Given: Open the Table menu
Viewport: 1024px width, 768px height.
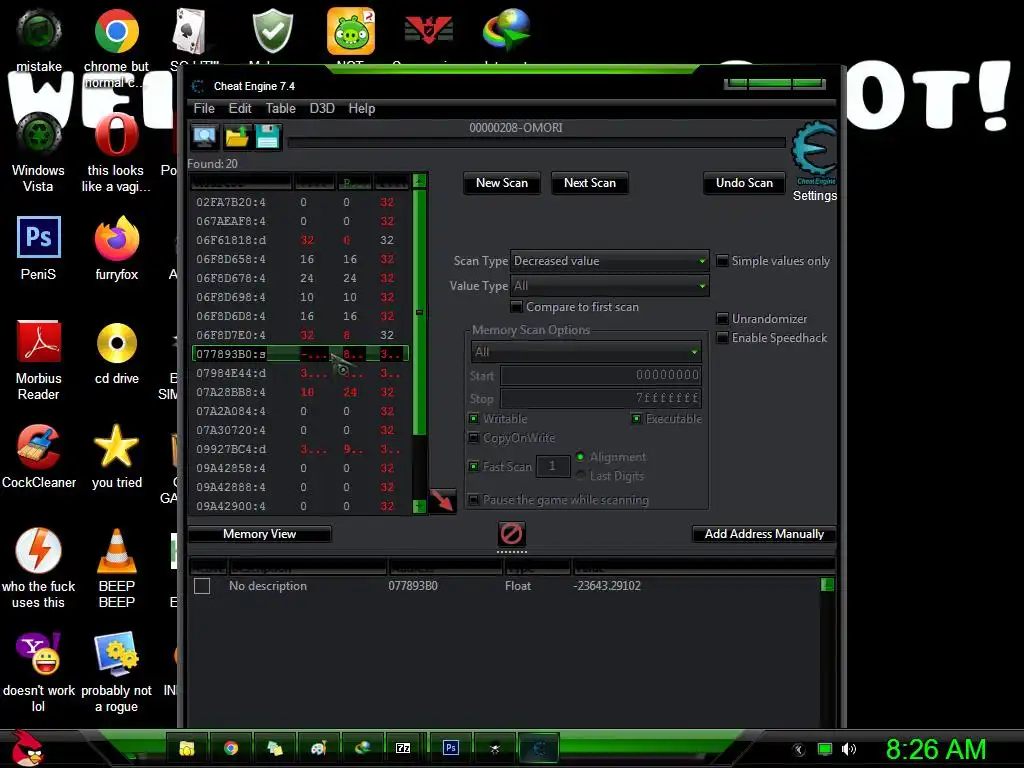Looking at the screenshot, I should 280,108.
